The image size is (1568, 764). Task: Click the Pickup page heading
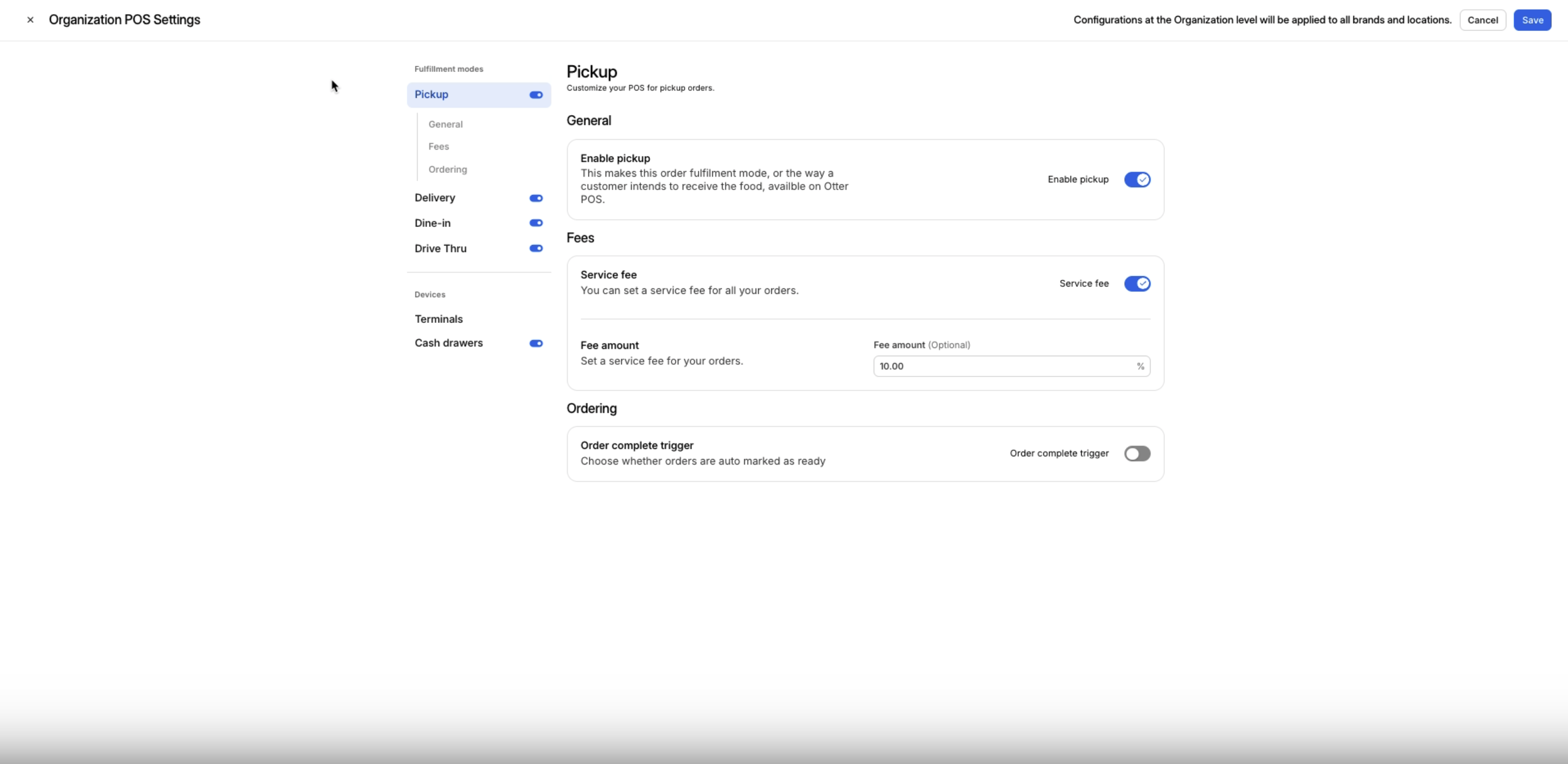point(592,71)
